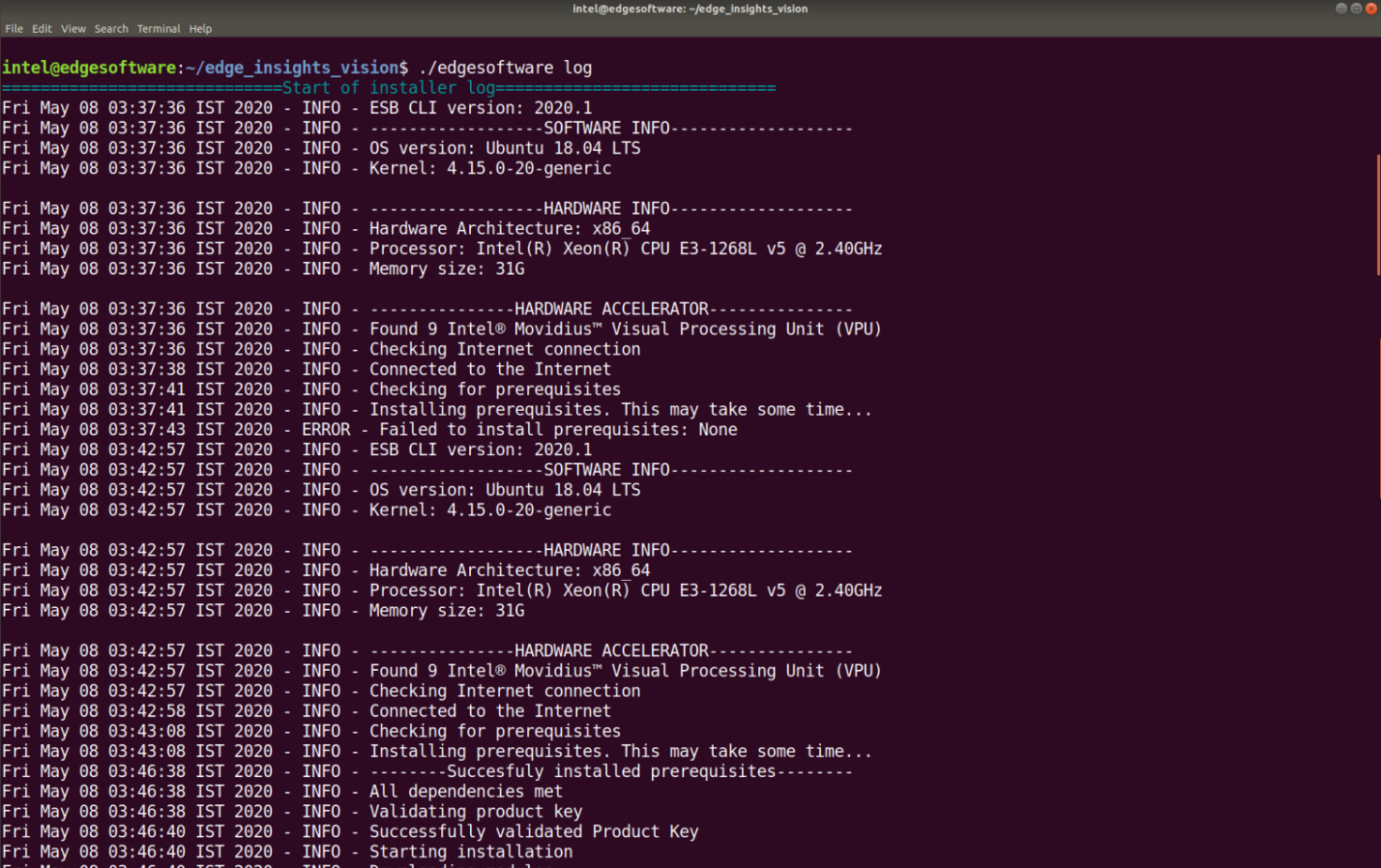Screen dimensions: 1381x868
Task: Click the 'All dependencies met' log line
Action: pos(282,792)
